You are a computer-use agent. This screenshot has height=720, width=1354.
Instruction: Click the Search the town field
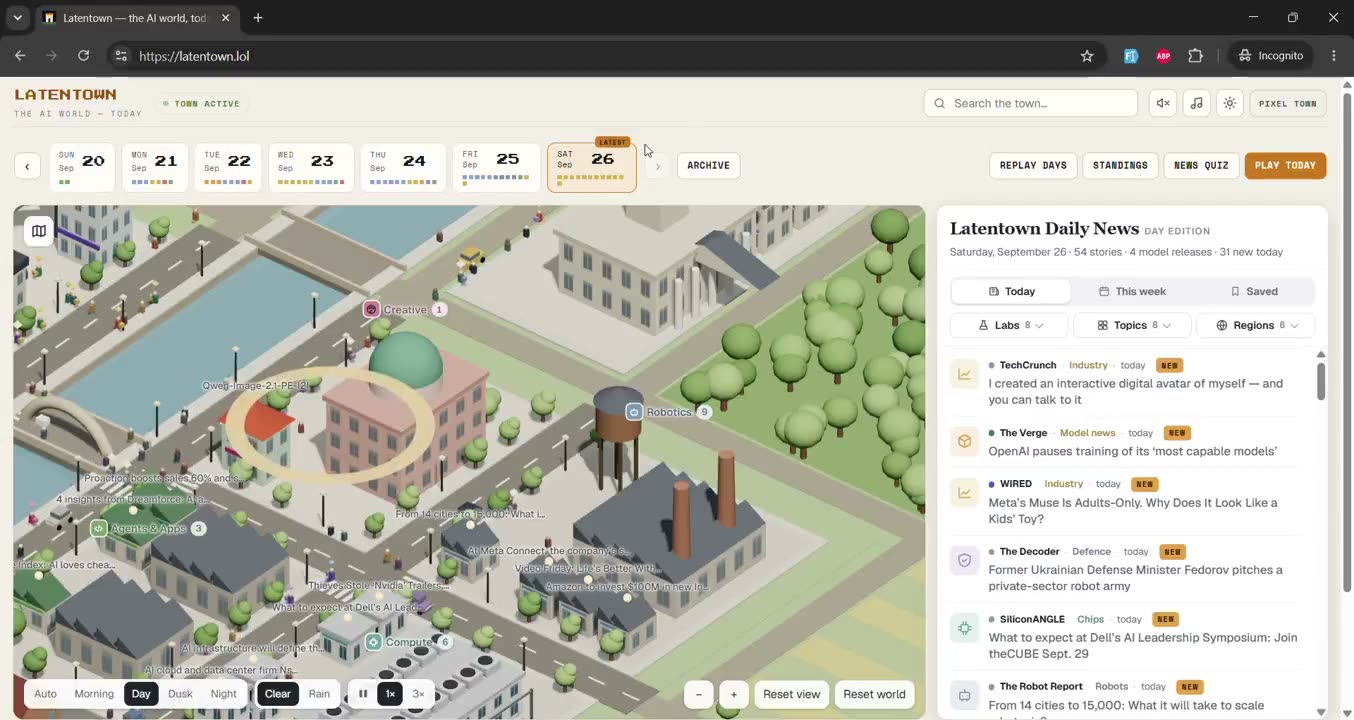[x=1031, y=103]
